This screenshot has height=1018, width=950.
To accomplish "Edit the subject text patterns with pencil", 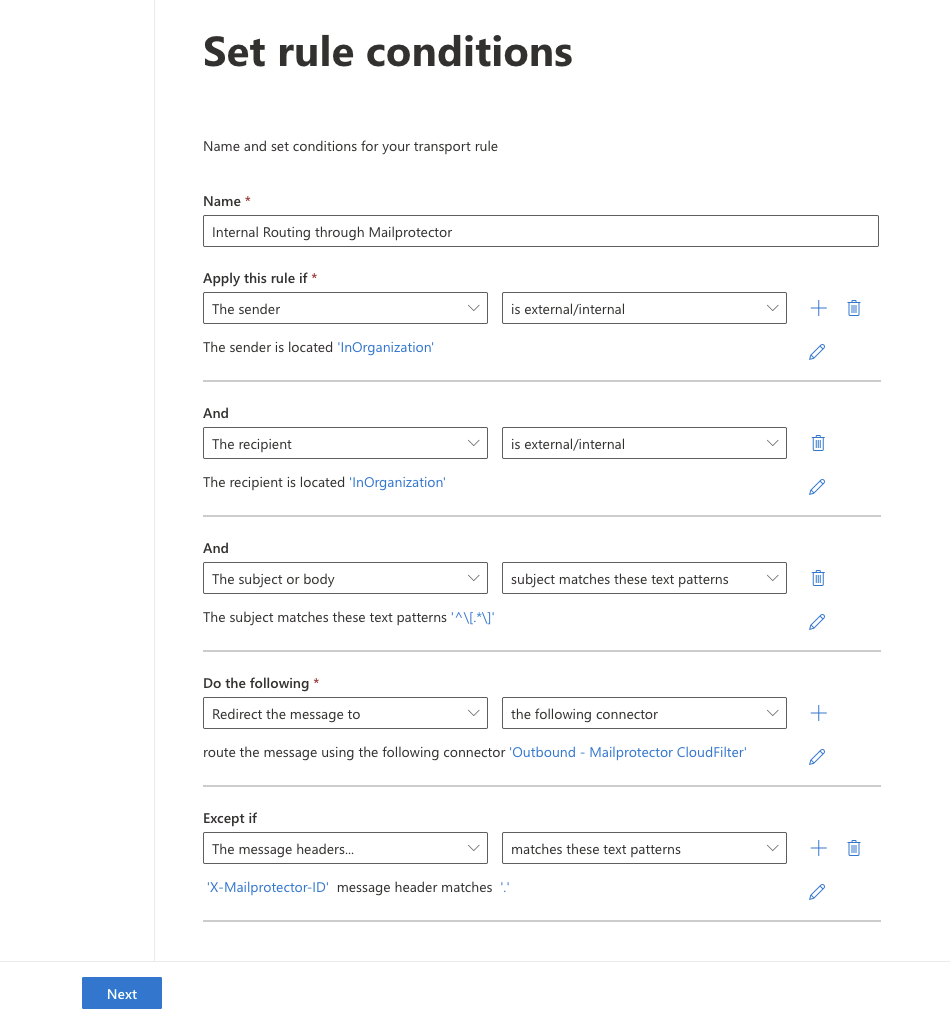I will pos(817,622).
